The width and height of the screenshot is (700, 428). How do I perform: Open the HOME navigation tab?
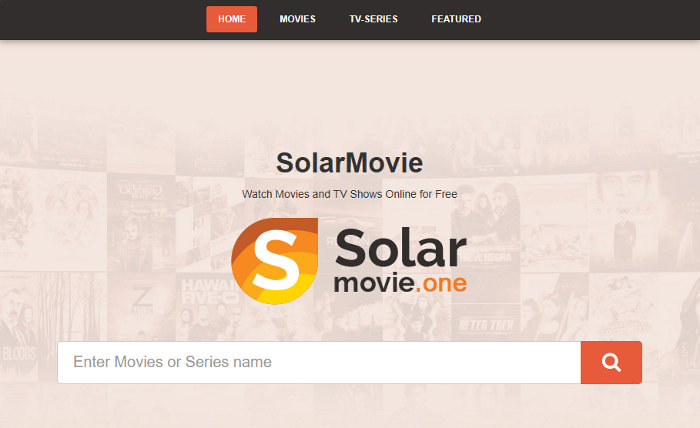click(x=231, y=19)
